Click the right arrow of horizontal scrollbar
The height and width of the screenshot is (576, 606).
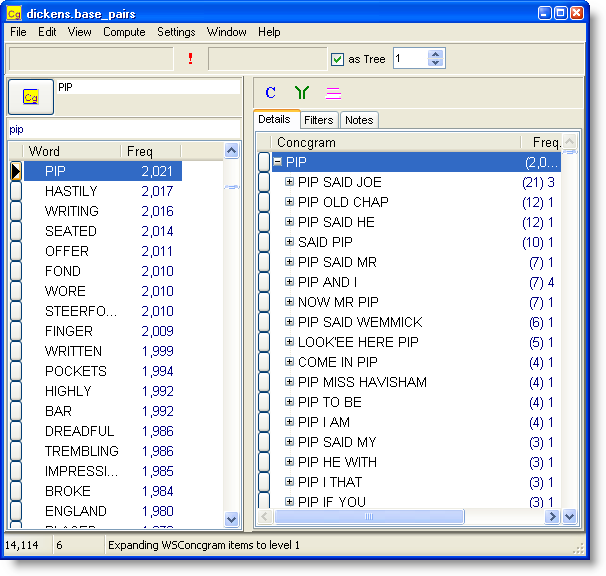(x=552, y=516)
